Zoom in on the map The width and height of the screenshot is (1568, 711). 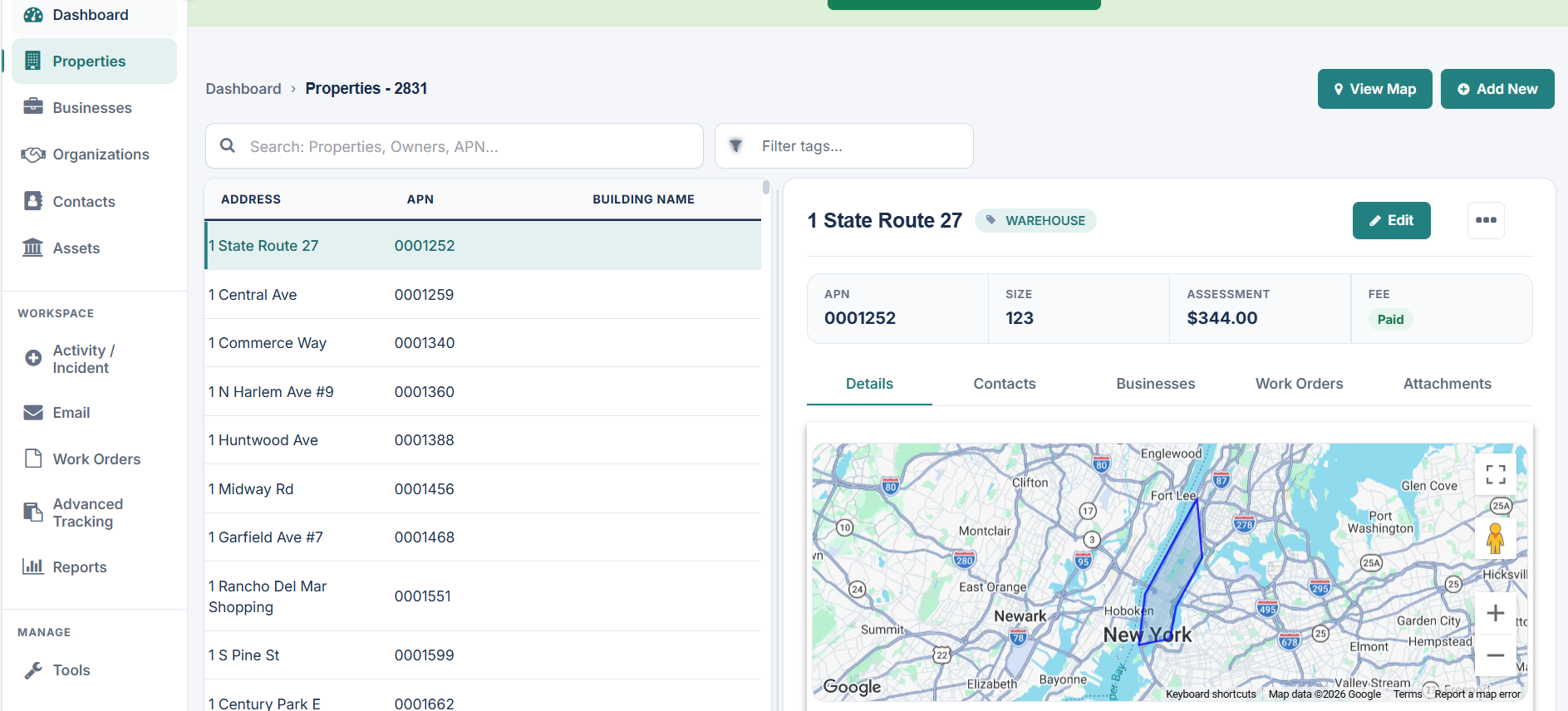click(1496, 613)
